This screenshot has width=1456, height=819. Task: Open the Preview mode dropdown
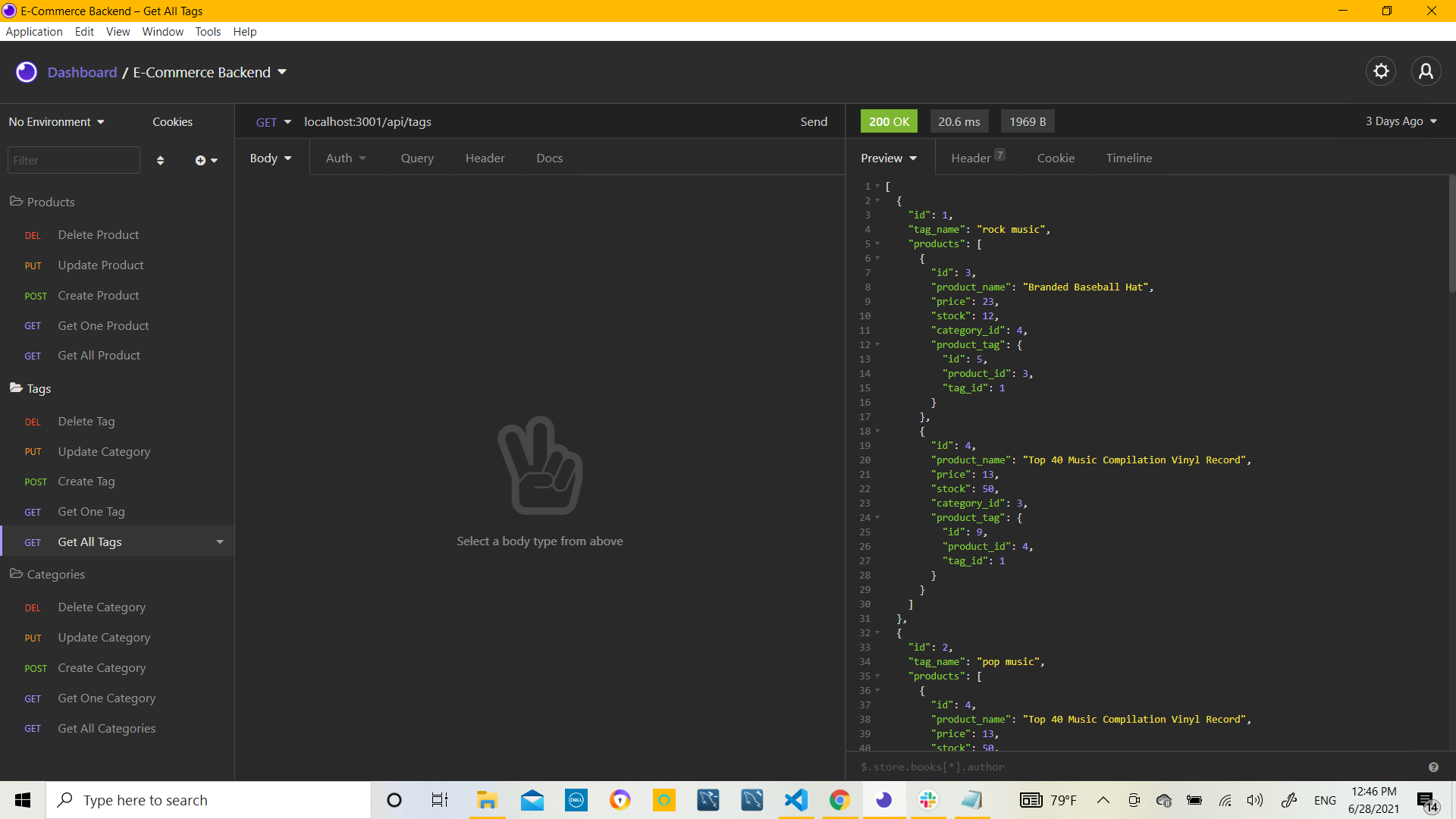pos(889,158)
